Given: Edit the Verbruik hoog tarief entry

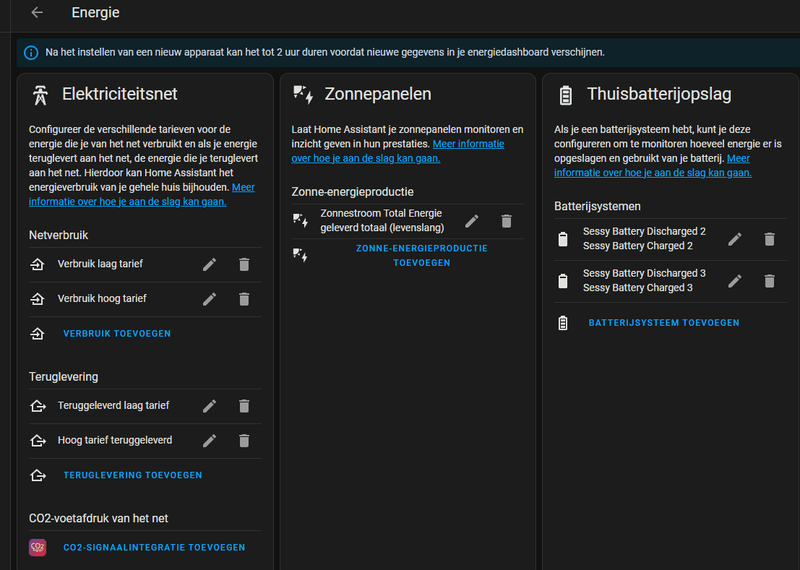Looking at the screenshot, I should point(209,299).
